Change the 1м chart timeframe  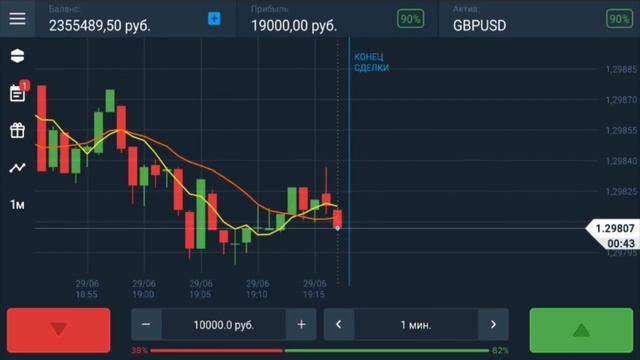pyautogui.click(x=17, y=204)
